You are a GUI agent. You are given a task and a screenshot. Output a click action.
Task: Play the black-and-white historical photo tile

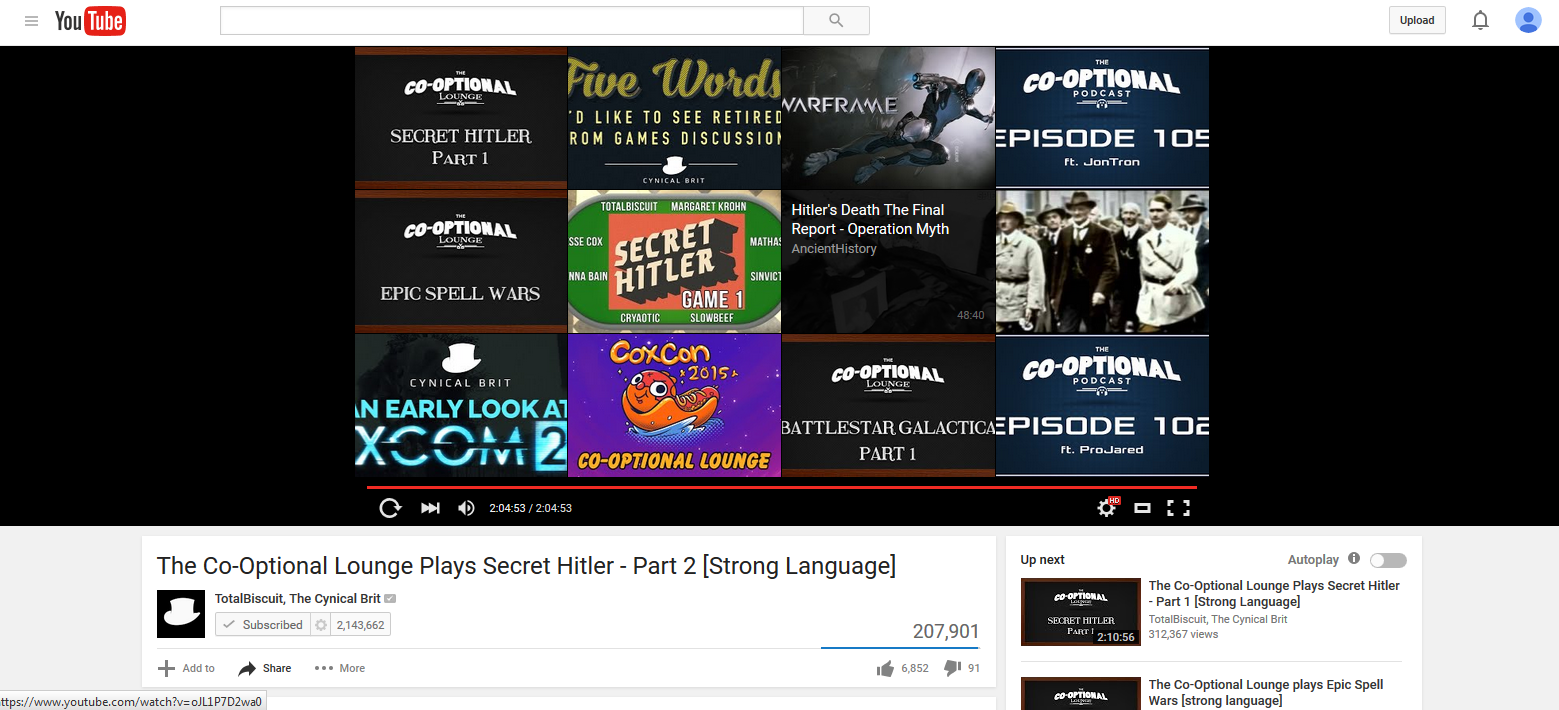coord(1102,262)
